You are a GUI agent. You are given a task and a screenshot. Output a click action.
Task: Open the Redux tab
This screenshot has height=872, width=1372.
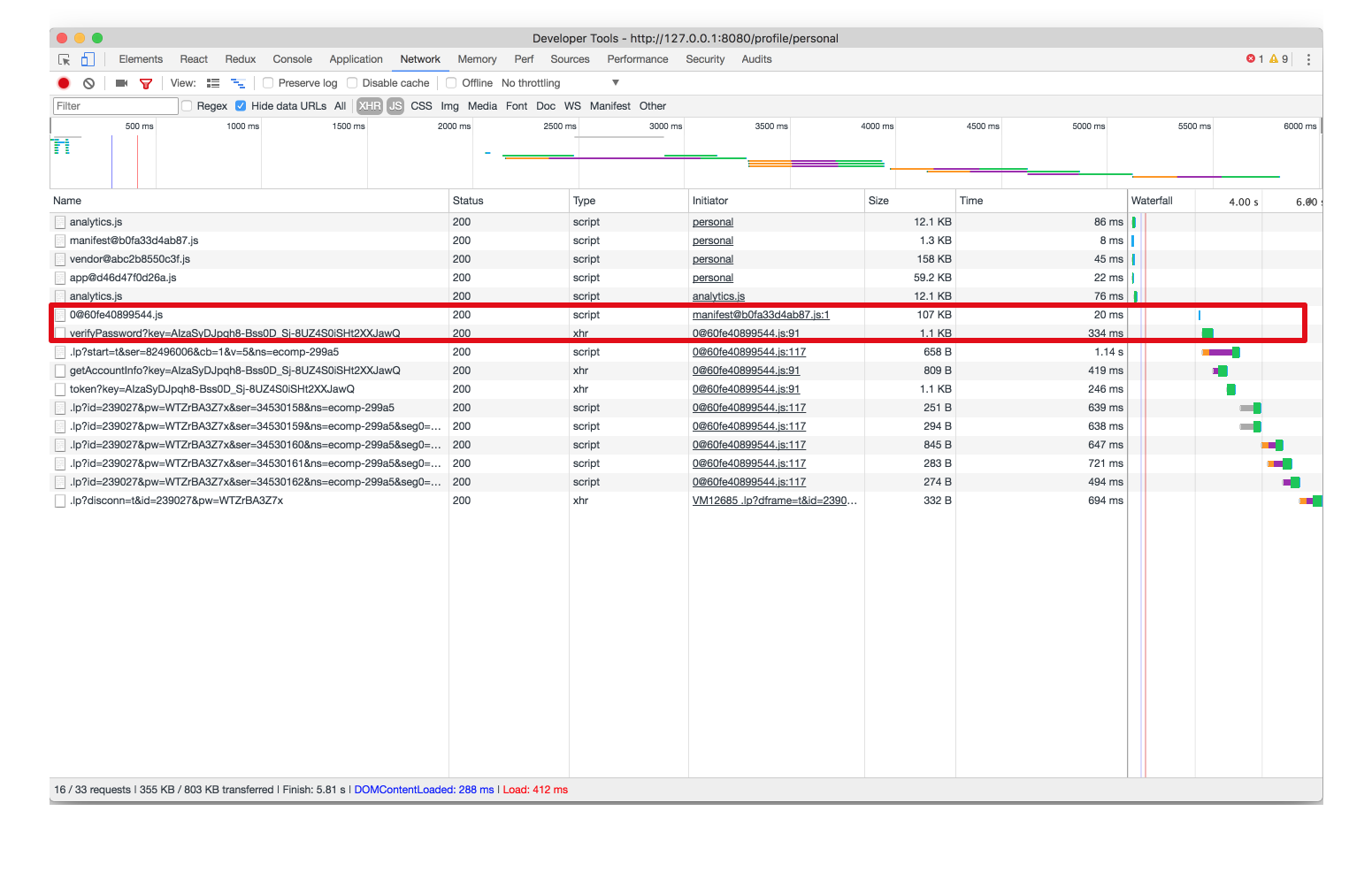[241, 59]
